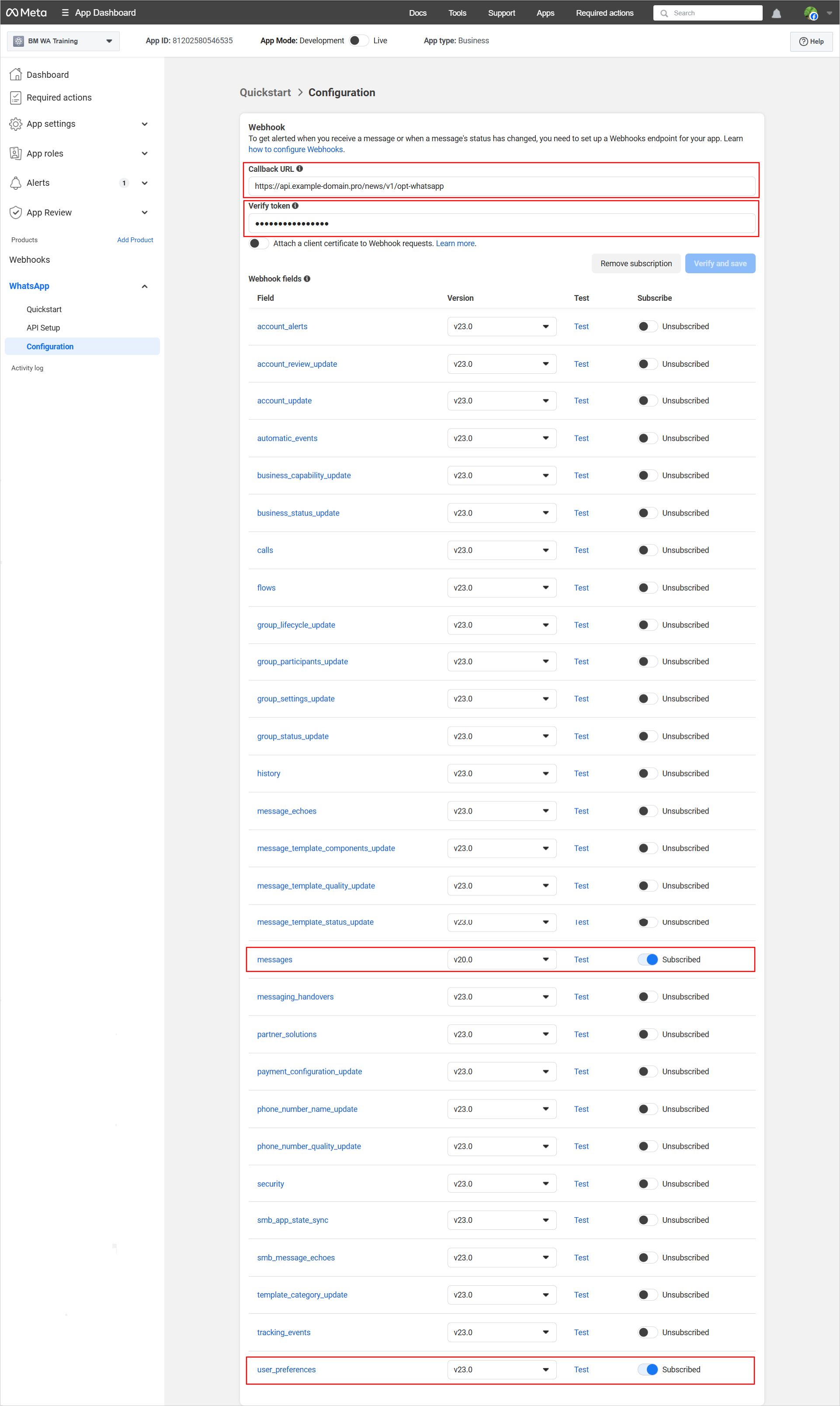Click the Required actions checklist icon
Screen dimensions: 840x1406
coord(16,97)
